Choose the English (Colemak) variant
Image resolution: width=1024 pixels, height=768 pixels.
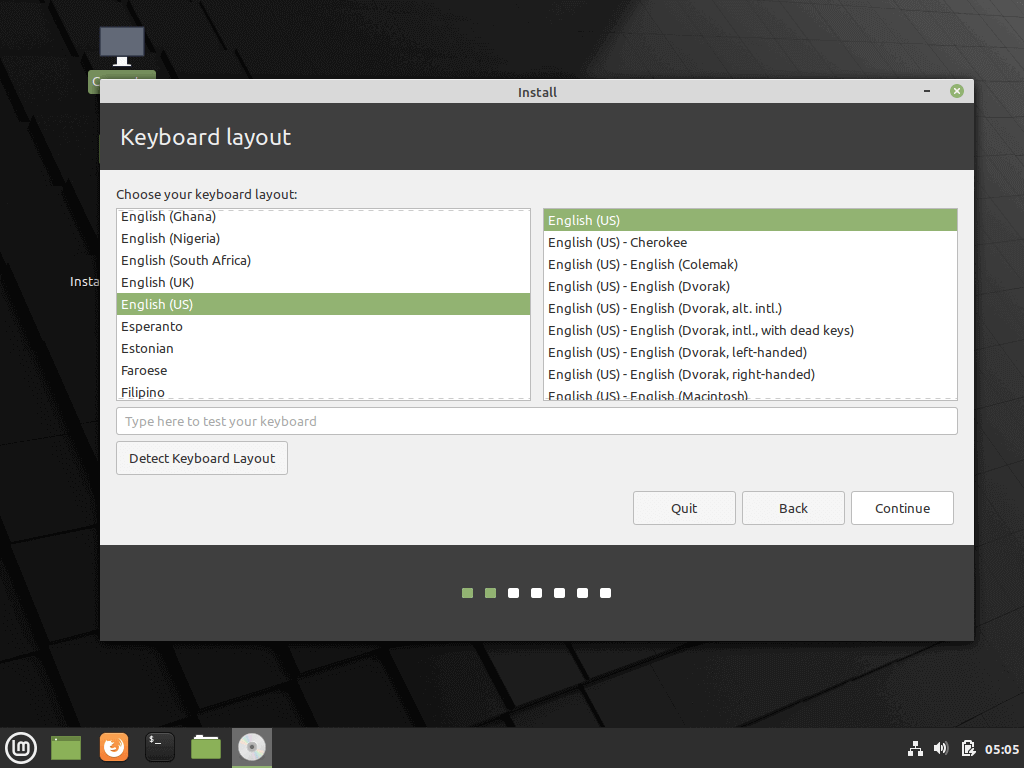coord(642,264)
